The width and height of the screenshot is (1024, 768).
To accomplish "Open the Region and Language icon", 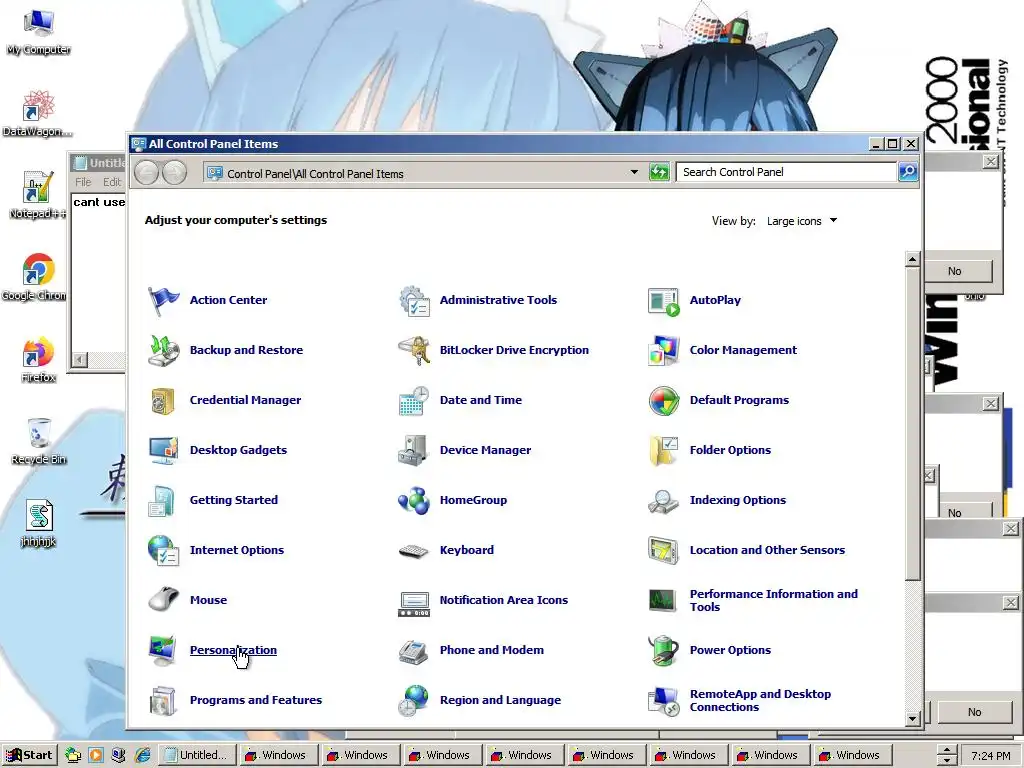I will tap(414, 700).
